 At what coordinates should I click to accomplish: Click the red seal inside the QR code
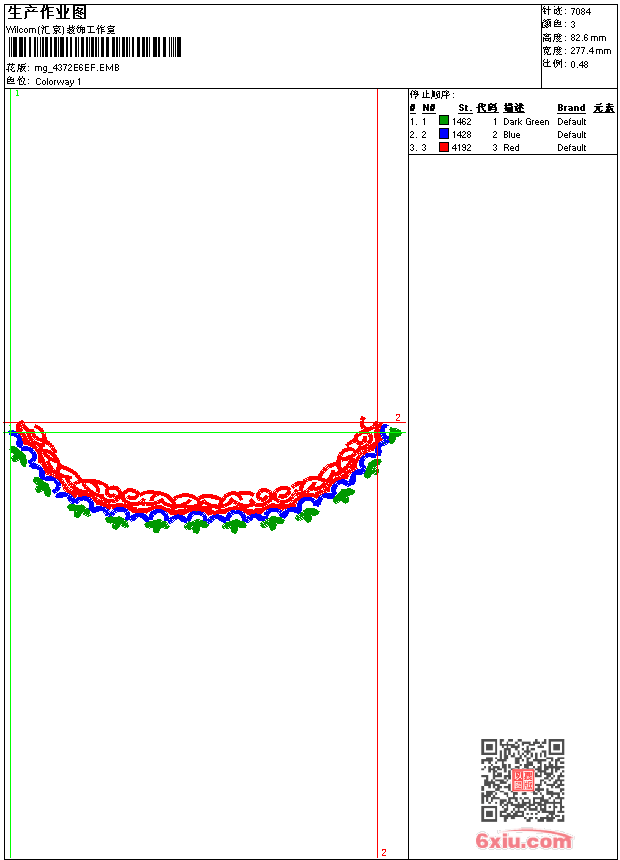pyautogui.click(x=522, y=780)
